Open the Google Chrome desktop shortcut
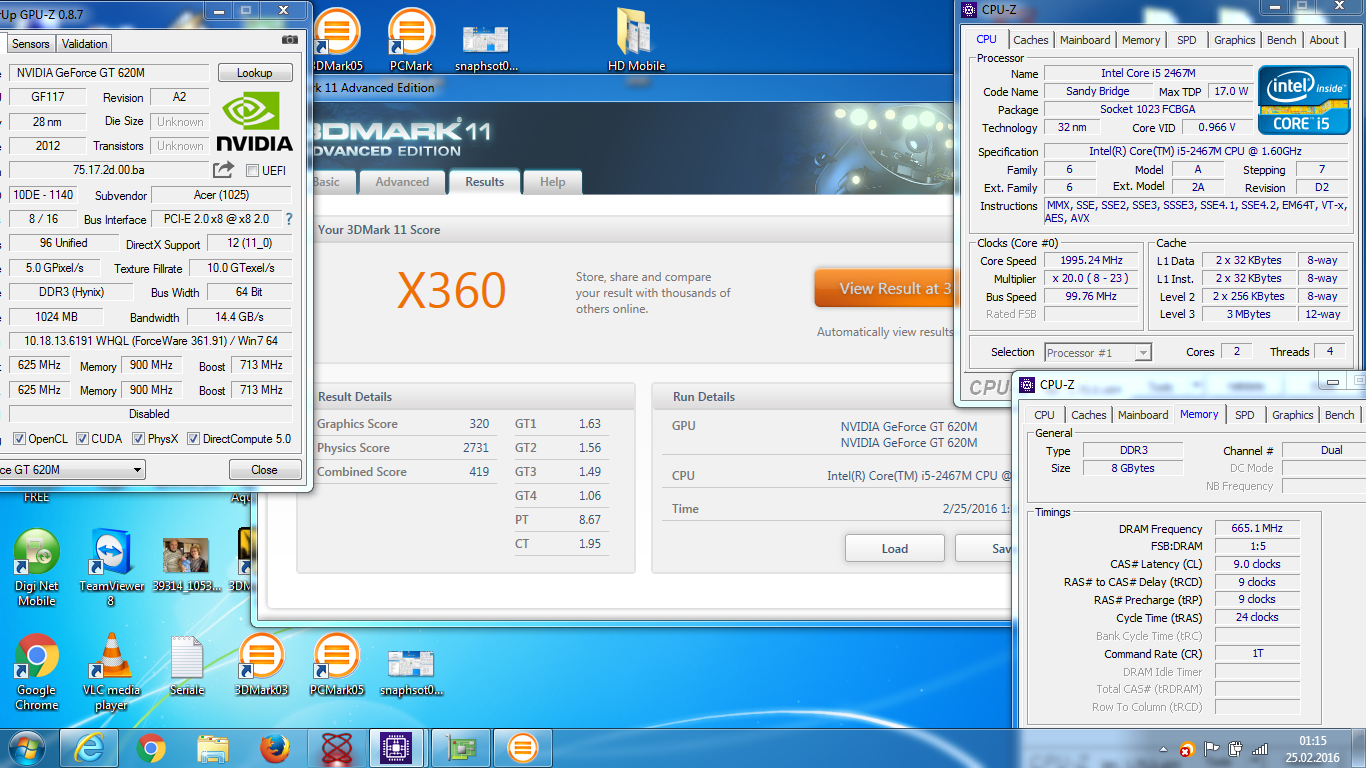The width and height of the screenshot is (1366, 768). [x=37, y=672]
